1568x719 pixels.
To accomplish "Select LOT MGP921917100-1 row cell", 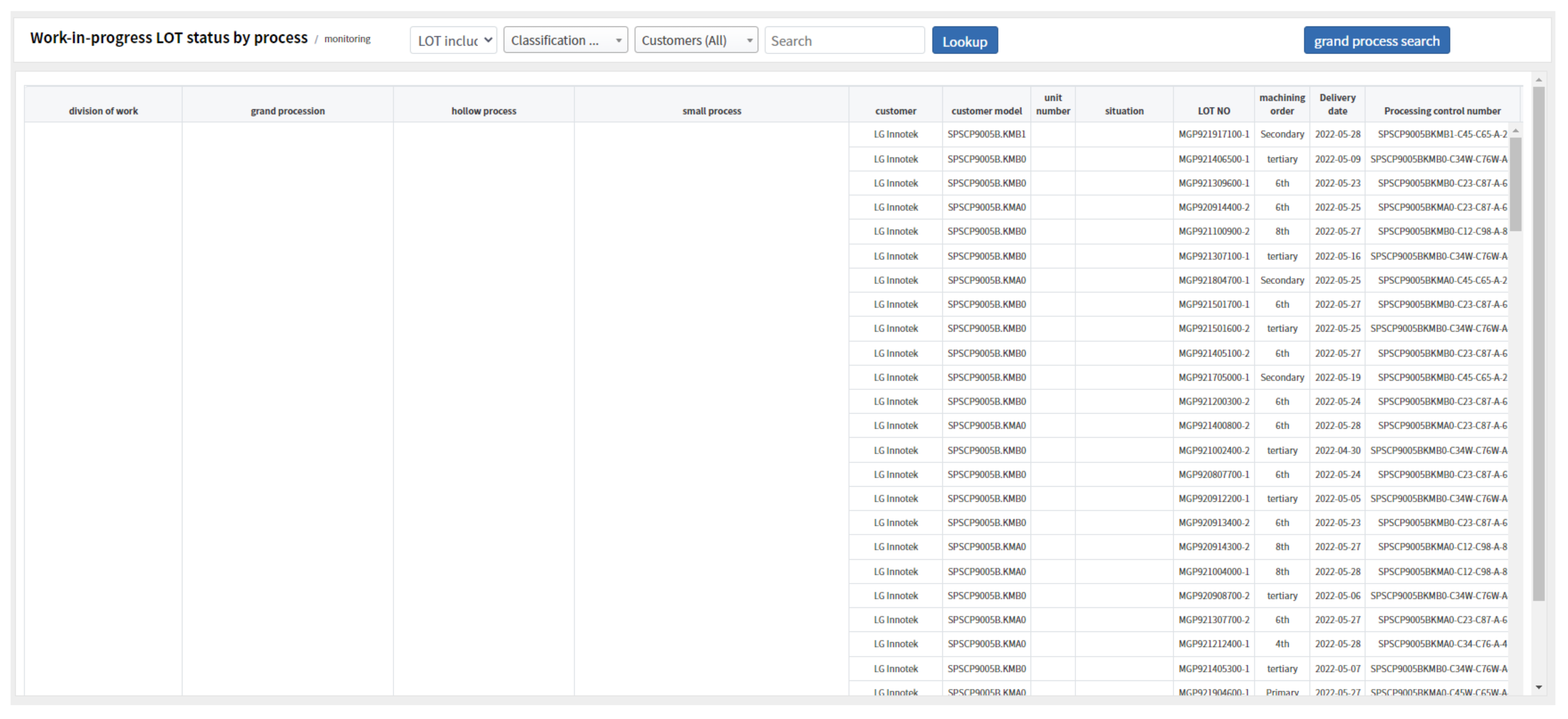I will pyautogui.click(x=1213, y=134).
